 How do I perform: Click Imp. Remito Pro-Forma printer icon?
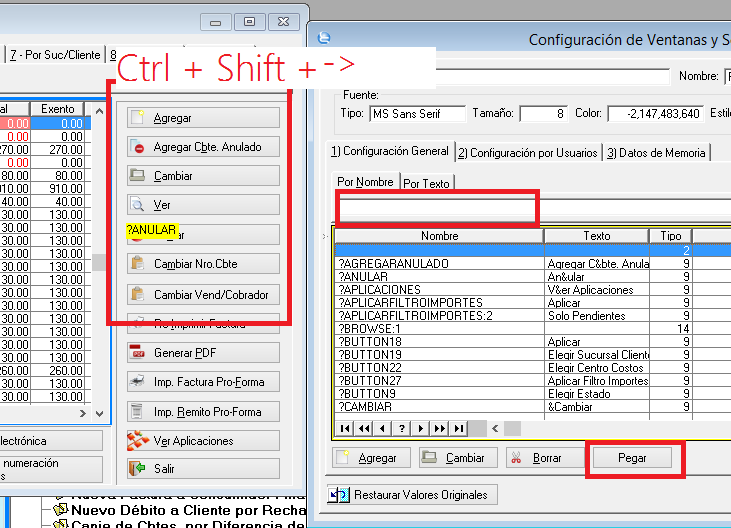point(138,412)
